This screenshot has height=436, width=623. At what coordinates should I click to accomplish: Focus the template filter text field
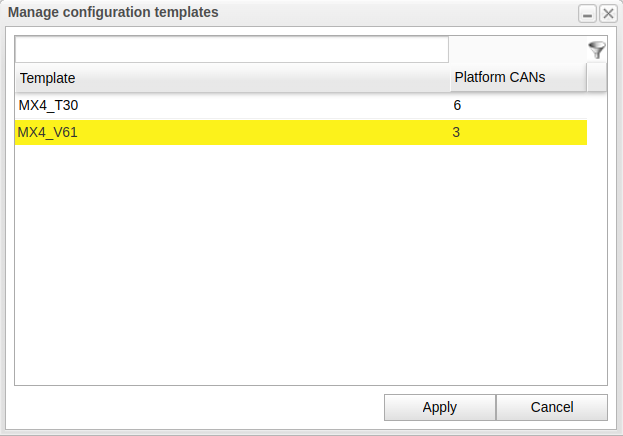(x=232, y=50)
